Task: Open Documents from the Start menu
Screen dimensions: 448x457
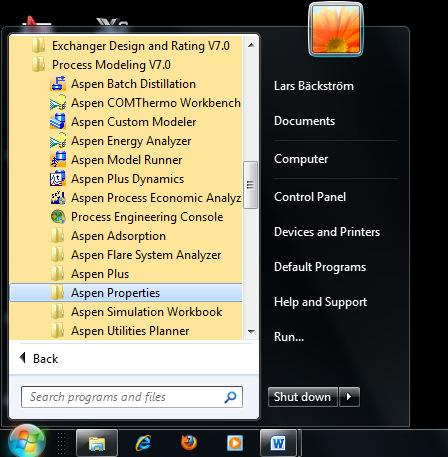Action: pyautogui.click(x=304, y=121)
